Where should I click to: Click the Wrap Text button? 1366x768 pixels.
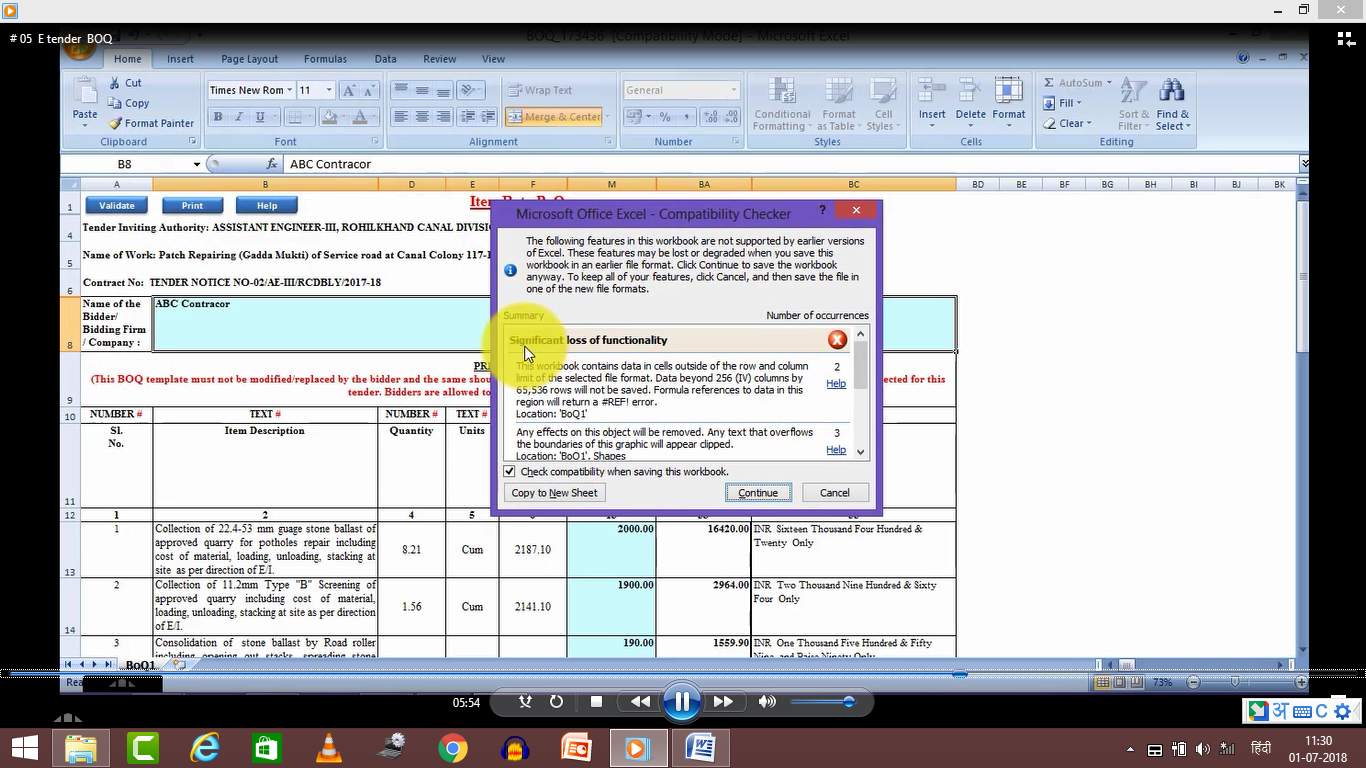[x=540, y=90]
